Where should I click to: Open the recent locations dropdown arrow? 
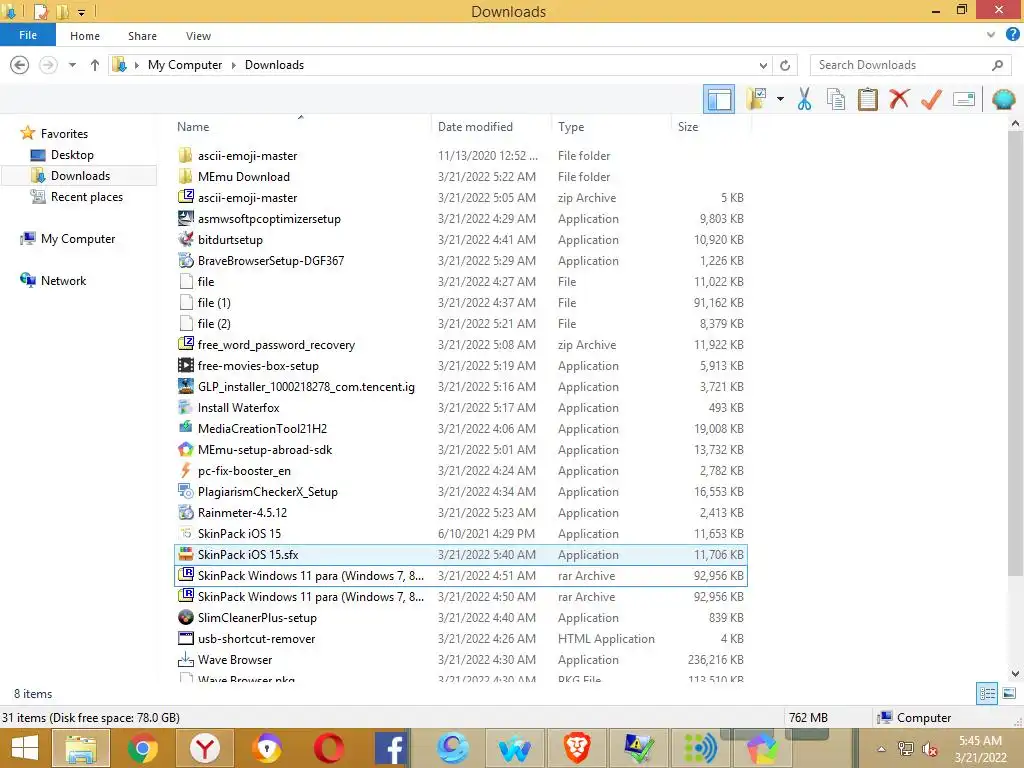click(x=72, y=65)
